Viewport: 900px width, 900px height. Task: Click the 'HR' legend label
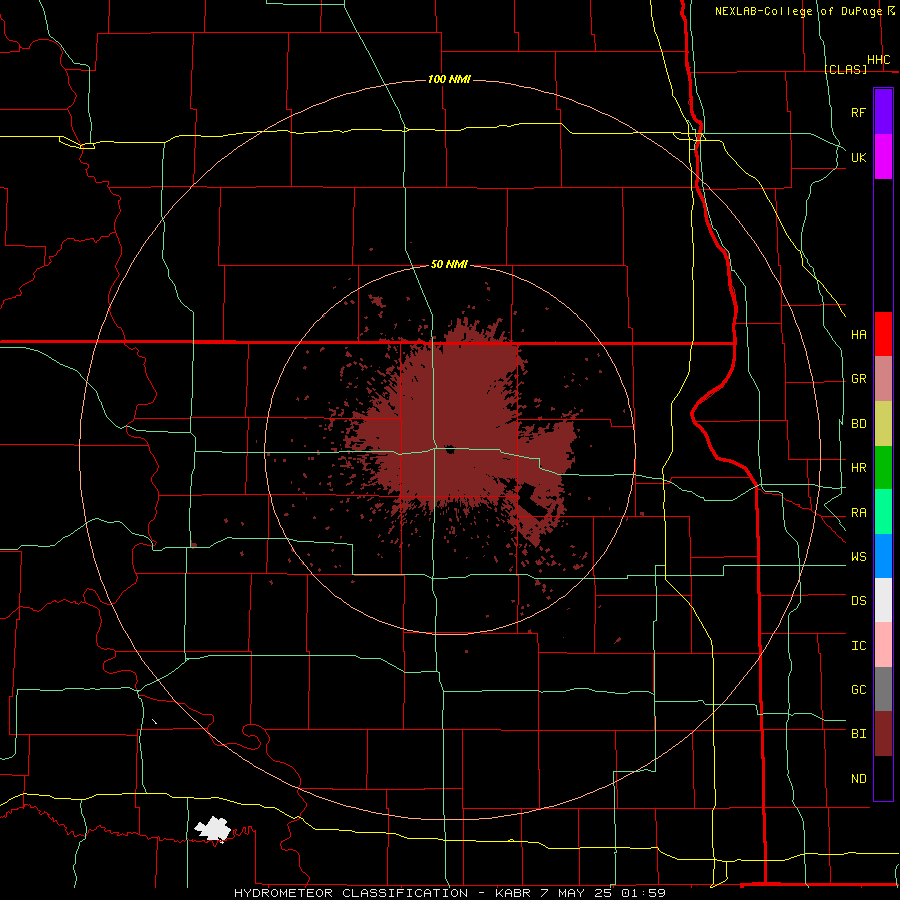point(858,468)
